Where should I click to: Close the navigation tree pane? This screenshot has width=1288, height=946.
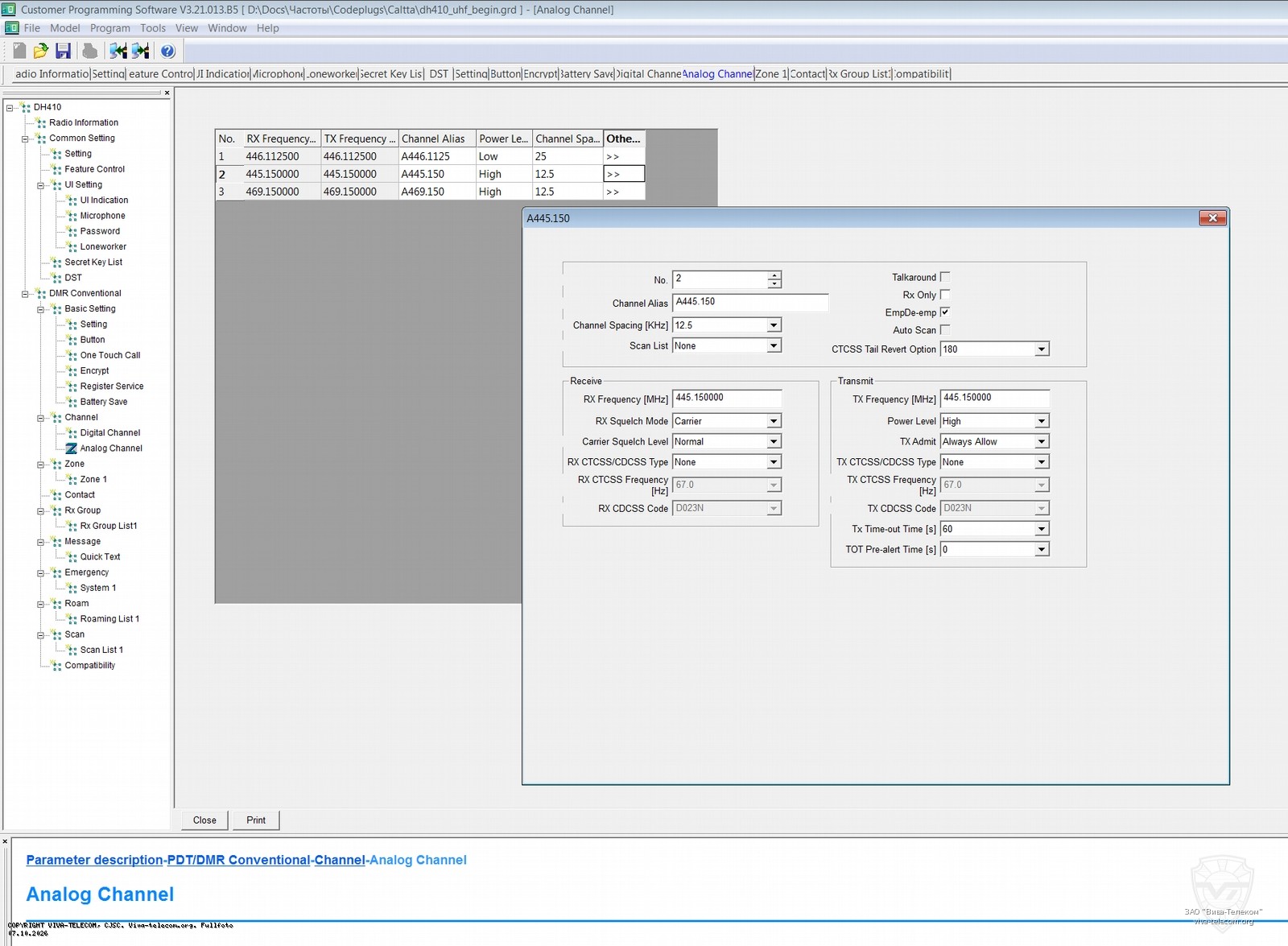click(167, 93)
